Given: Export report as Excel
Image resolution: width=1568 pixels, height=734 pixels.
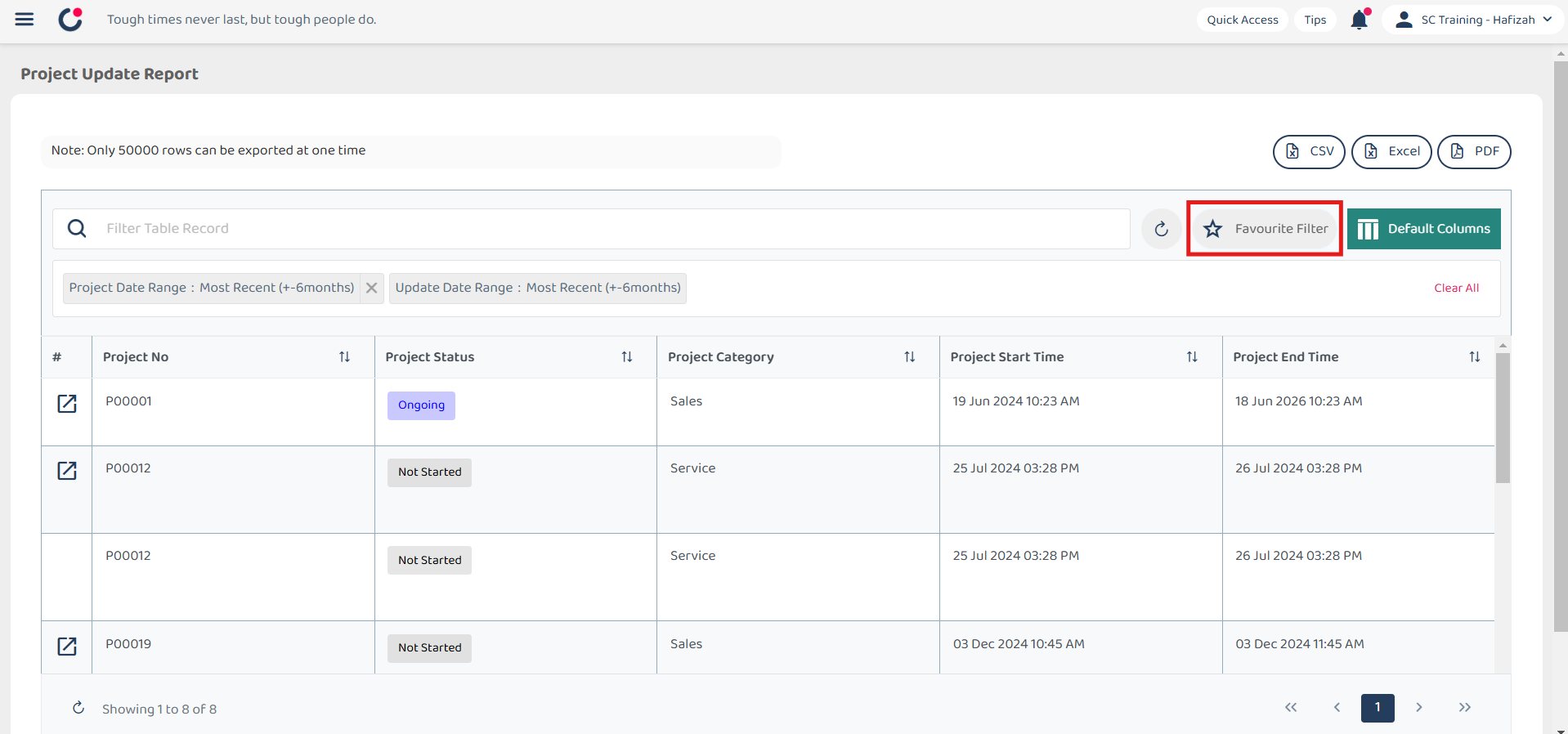Looking at the screenshot, I should [x=1391, y=151].
